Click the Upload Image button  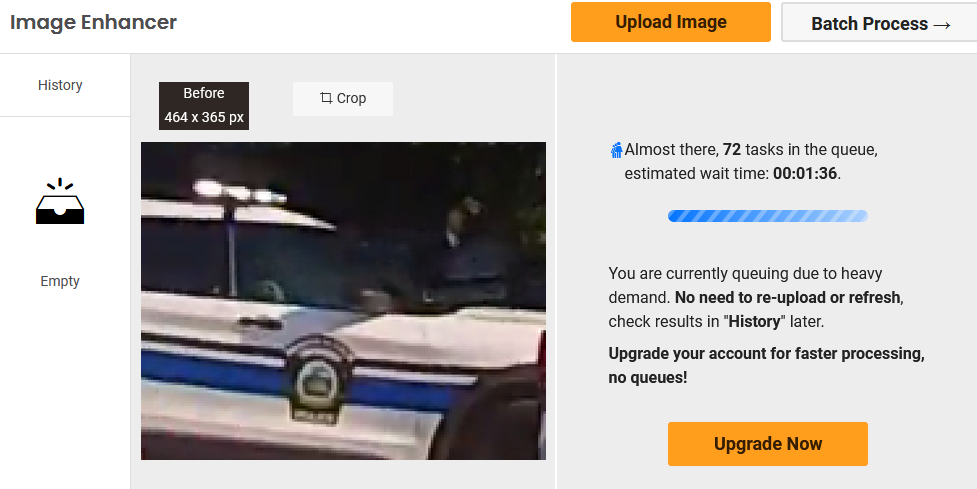tap(670, 22)
